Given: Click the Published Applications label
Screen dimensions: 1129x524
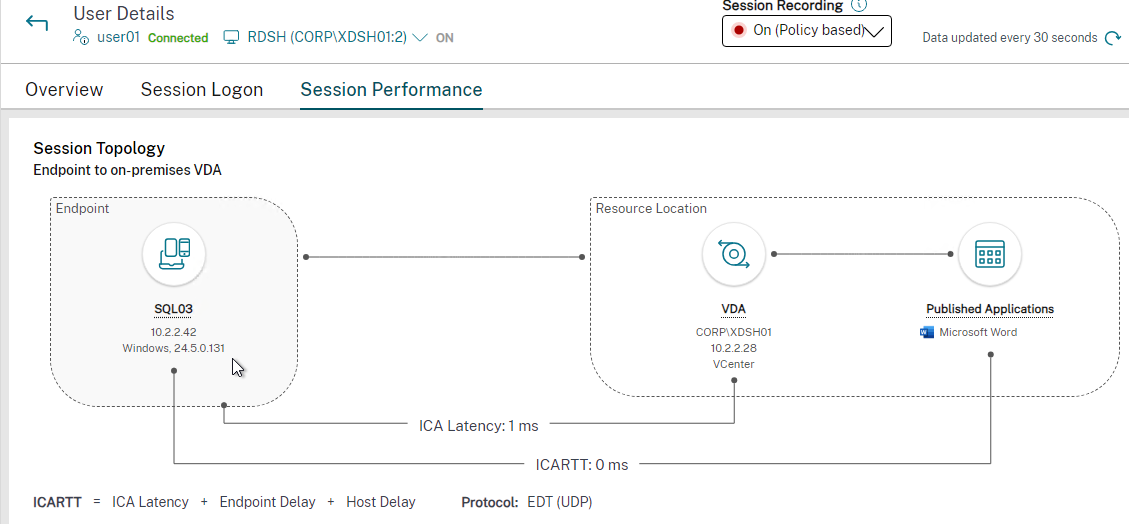Looking at the screenshot, I should (989, 310).
